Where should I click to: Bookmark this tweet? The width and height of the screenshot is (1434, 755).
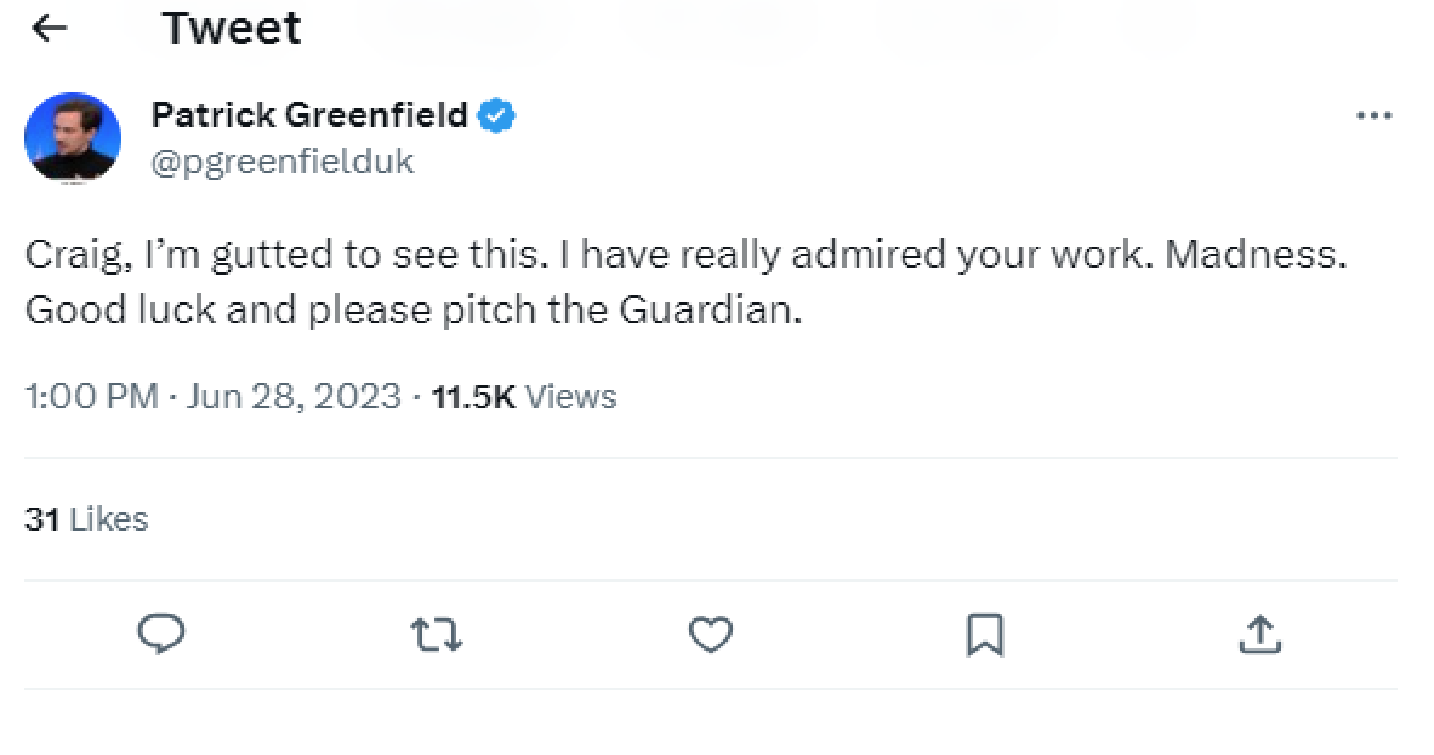[x=985, y=634]
